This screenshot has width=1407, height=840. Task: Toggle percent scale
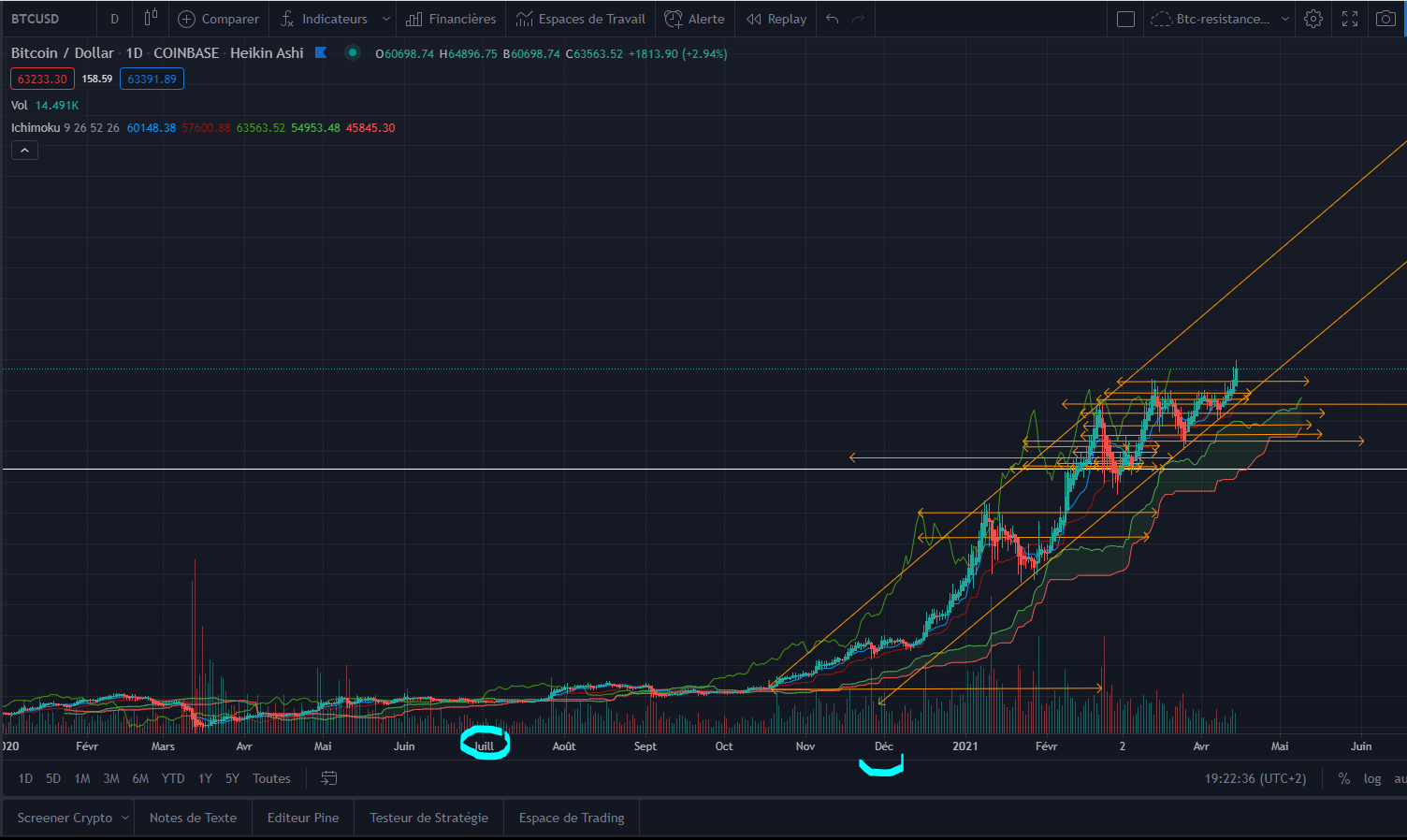click(x=1343, y=778)
